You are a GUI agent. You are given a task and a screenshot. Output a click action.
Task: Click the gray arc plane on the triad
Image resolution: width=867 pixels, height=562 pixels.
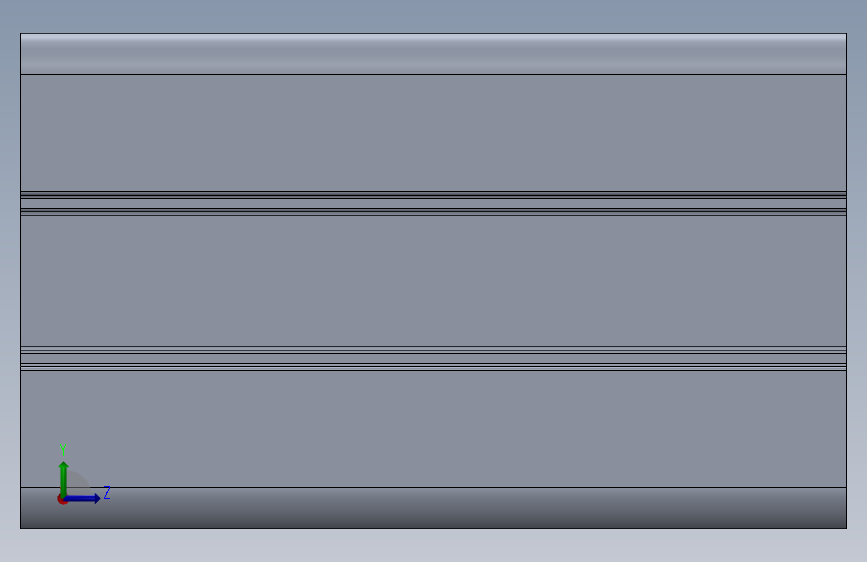tap(79, 483)
